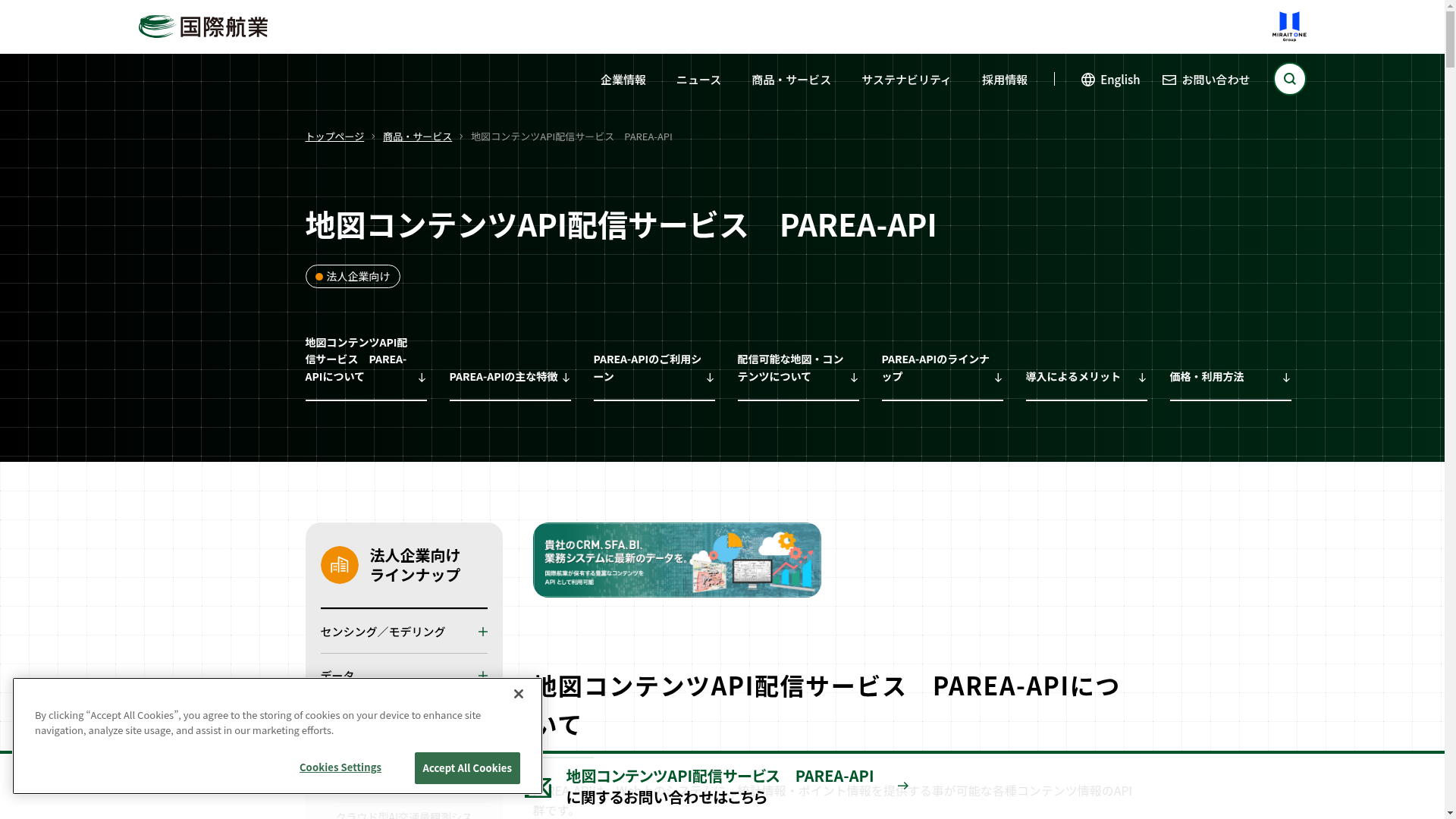1456x819 pixels.
Task: Jump to PAREA-APIについて section
Action: (x=366, y=367)
